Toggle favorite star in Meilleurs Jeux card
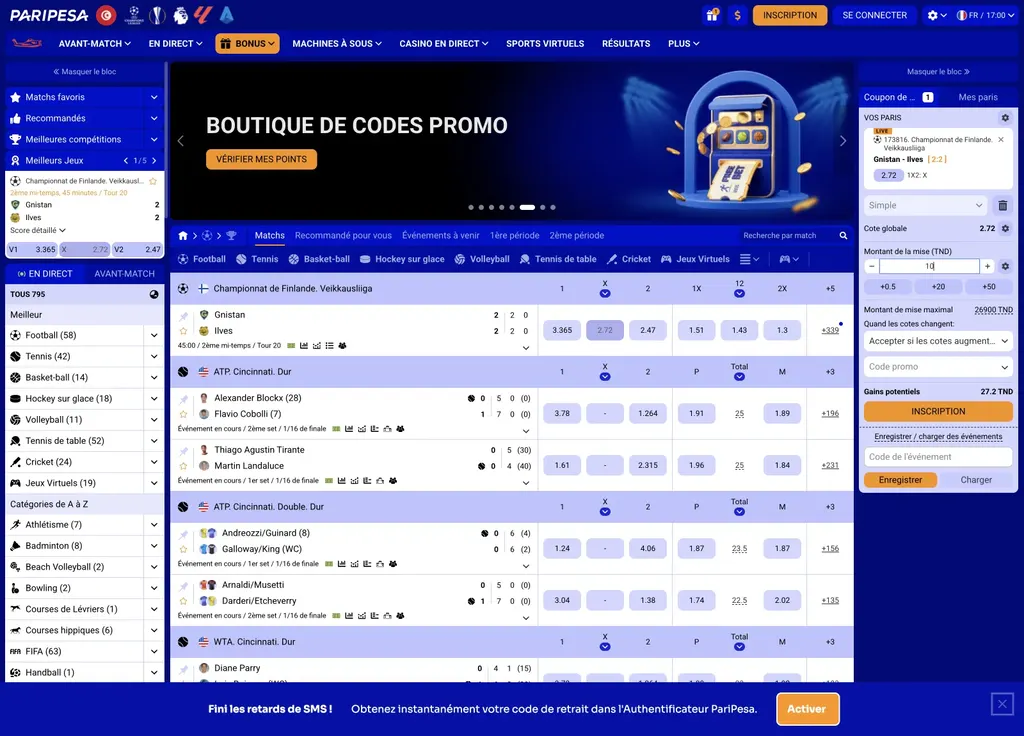 153,181
